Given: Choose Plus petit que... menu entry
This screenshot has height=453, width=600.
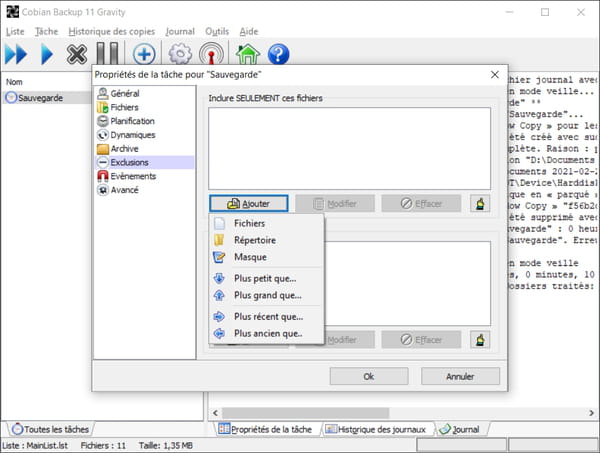Looking at the screenshot, I should tap(267, 279).
